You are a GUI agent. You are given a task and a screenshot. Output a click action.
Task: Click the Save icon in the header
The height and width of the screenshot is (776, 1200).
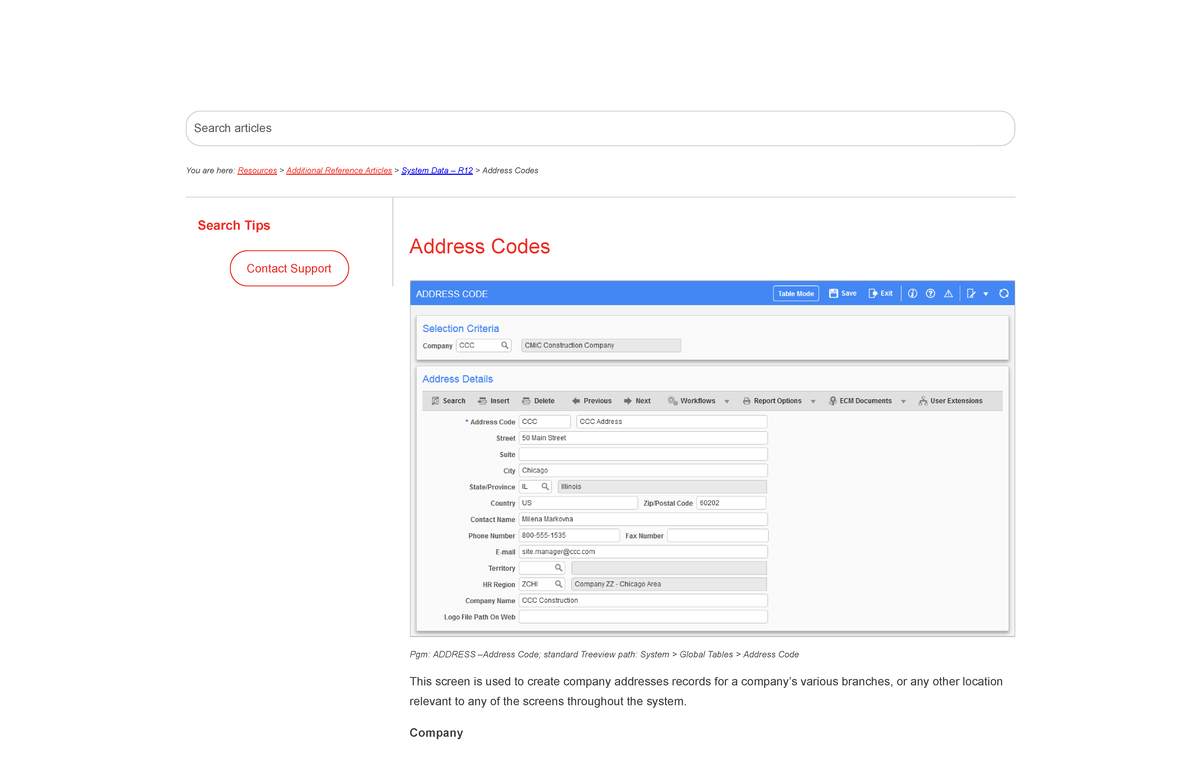[841, 293]
